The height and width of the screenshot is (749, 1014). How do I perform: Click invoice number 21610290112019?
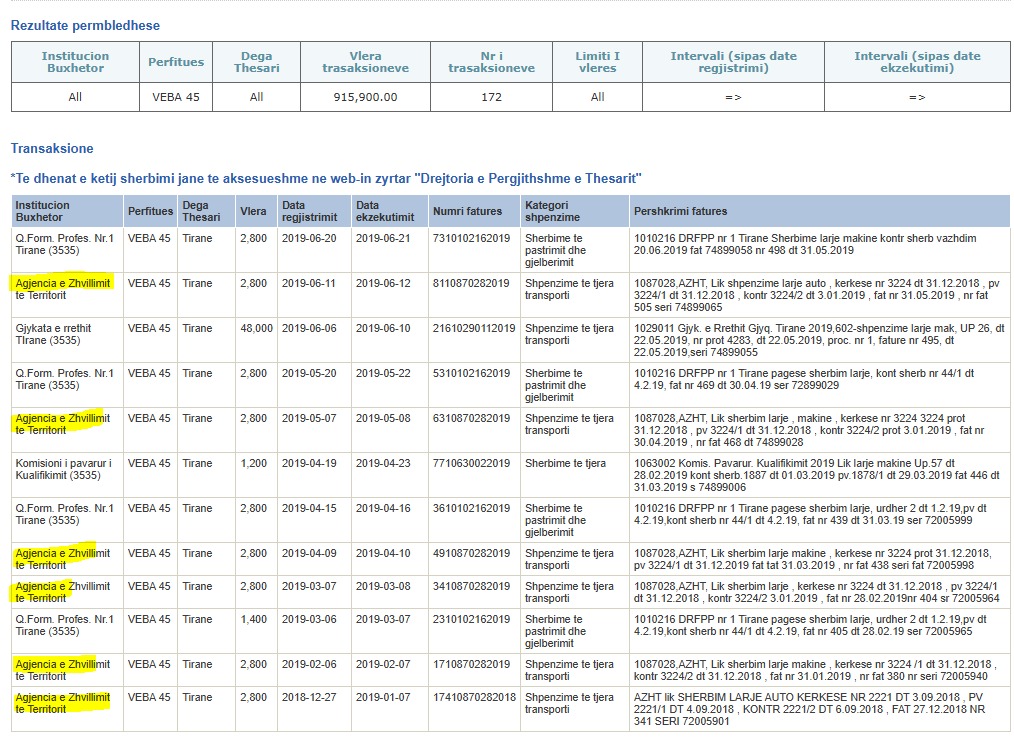[x=473, y=328]
